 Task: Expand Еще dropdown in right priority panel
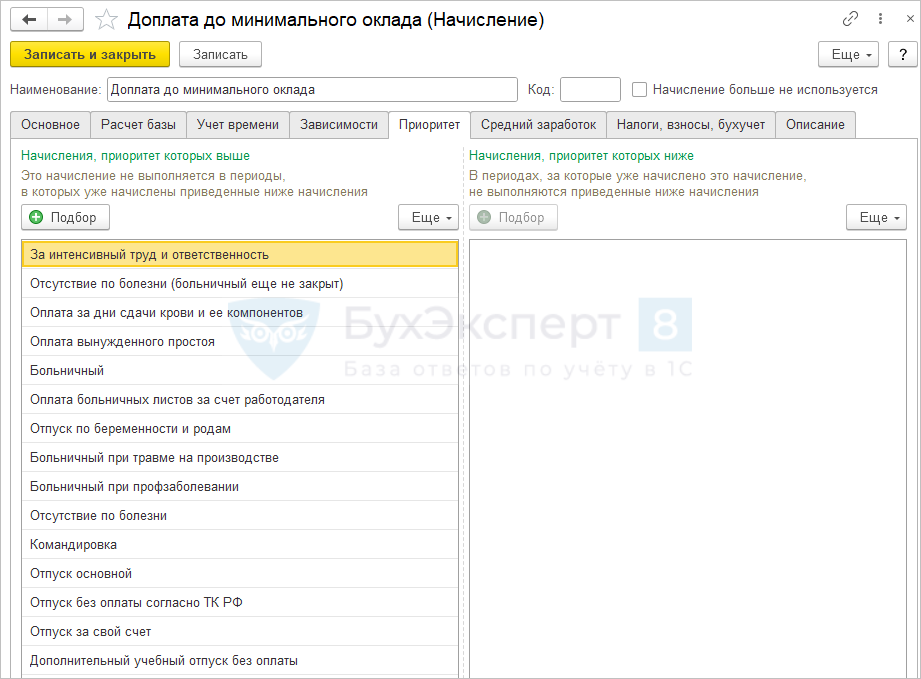[876, 217]
